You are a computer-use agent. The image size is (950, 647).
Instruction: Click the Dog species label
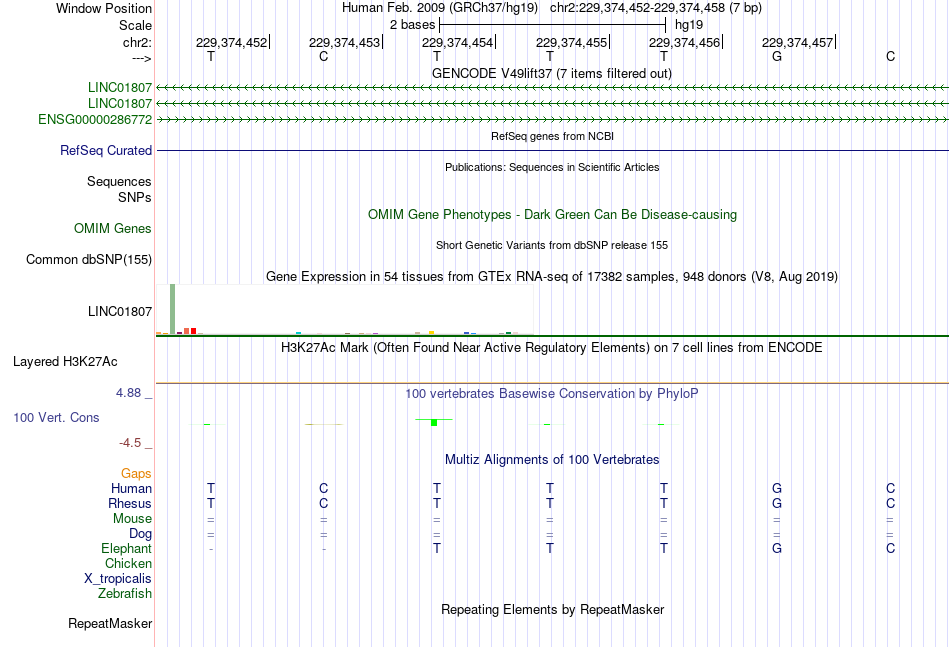(x=140, y=534)
